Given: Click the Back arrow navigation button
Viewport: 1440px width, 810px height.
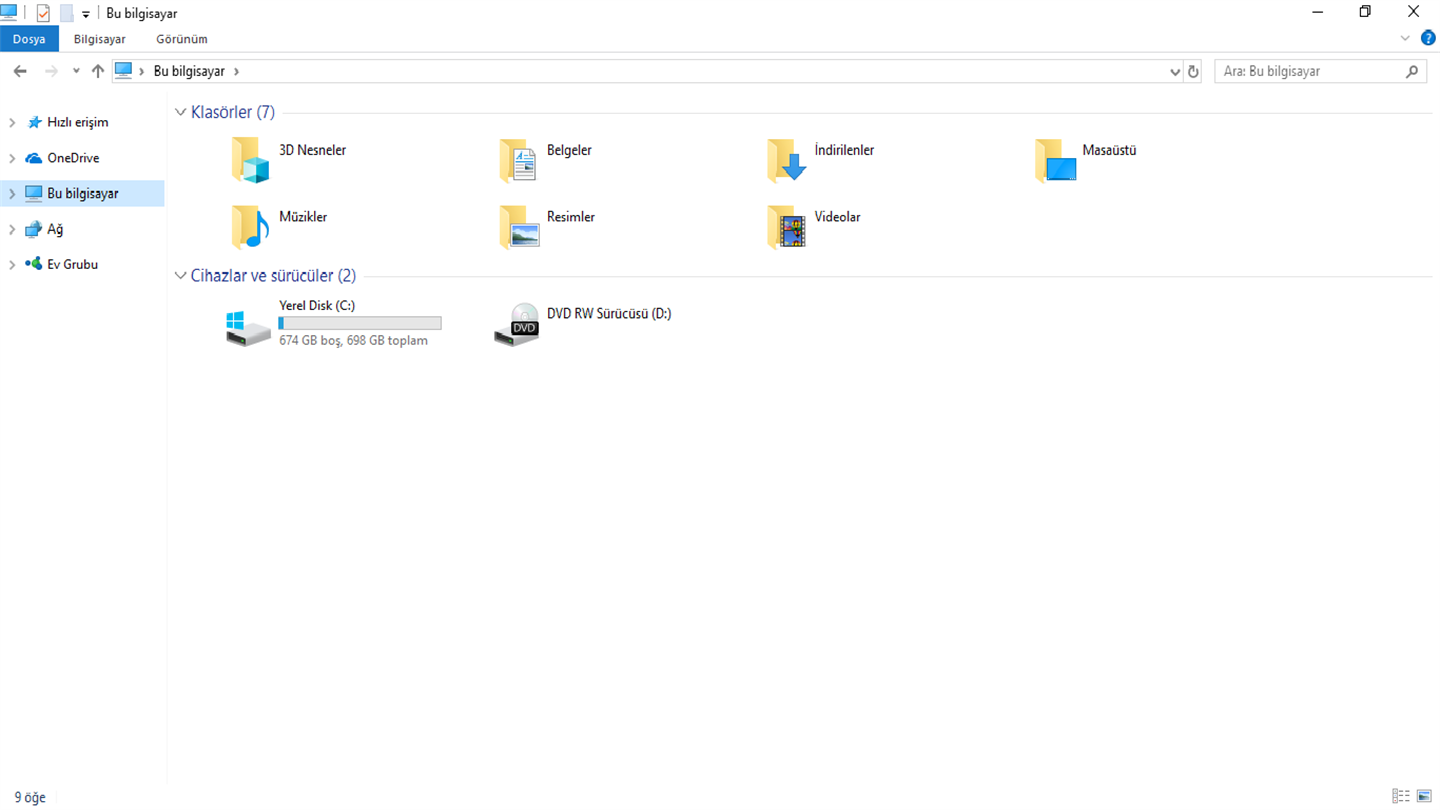Looking at the screenshot, I should coord(20,71).
